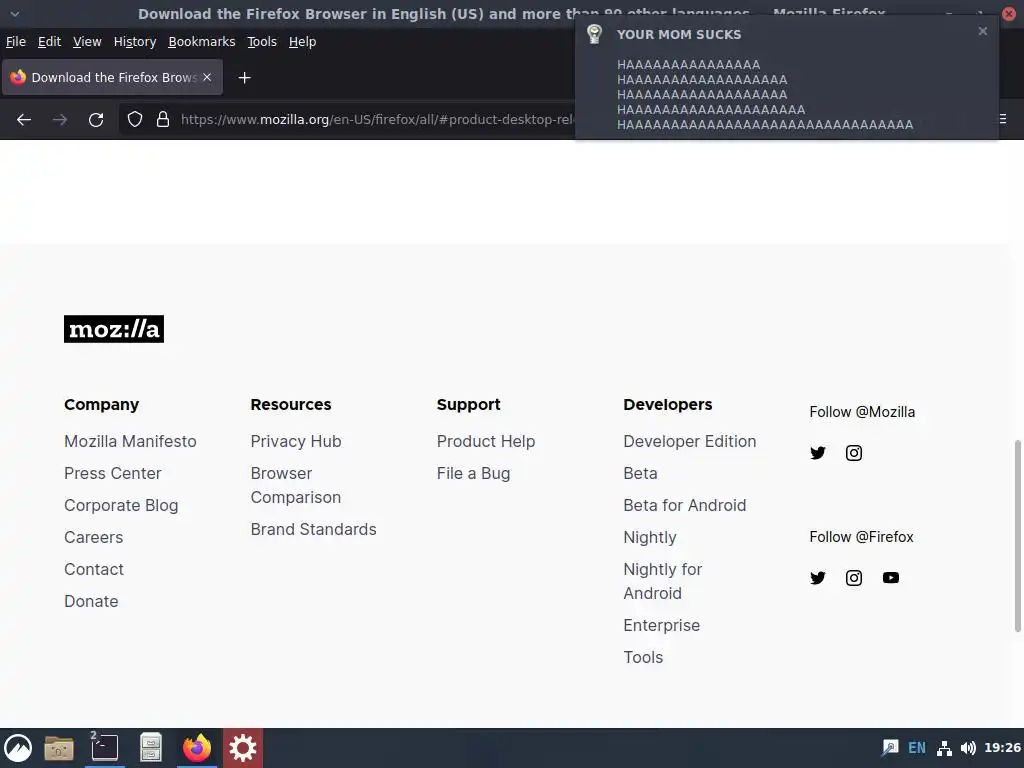Reload the current page
The height and width of the screenshot is (768, 1024).
(x=96, y=120)
